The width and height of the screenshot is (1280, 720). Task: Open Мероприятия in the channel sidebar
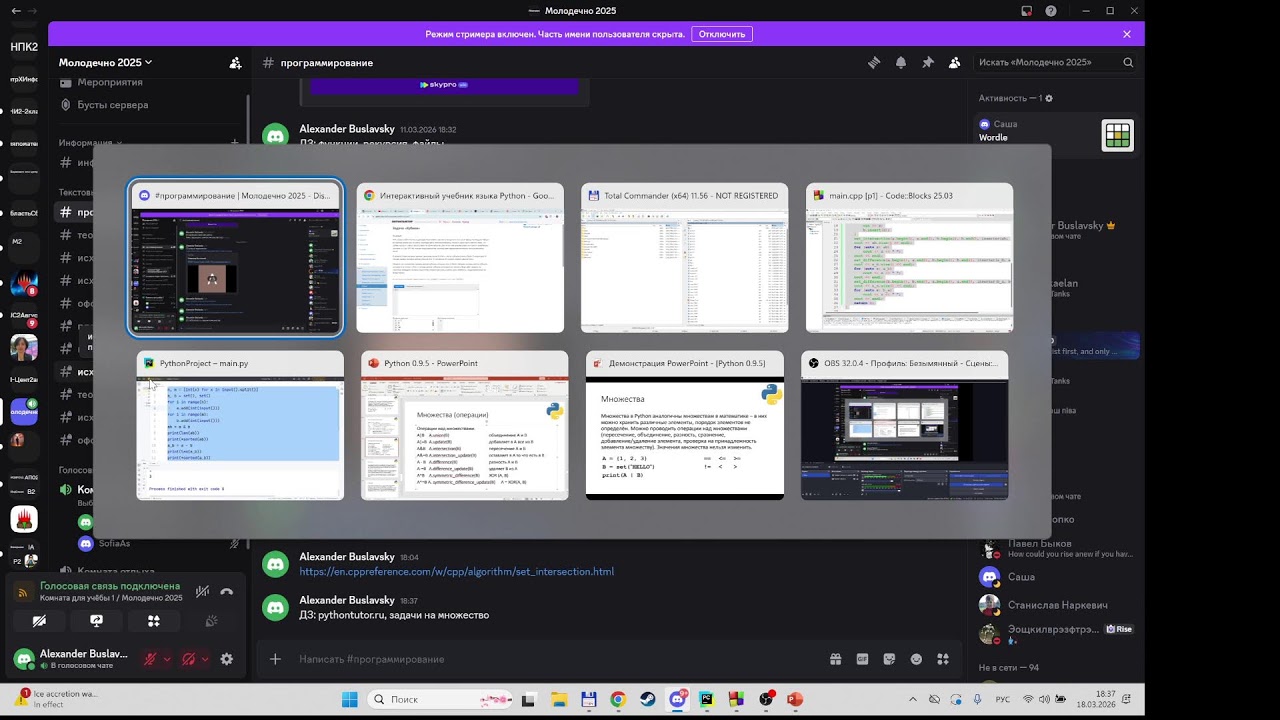tap(110, 82)
